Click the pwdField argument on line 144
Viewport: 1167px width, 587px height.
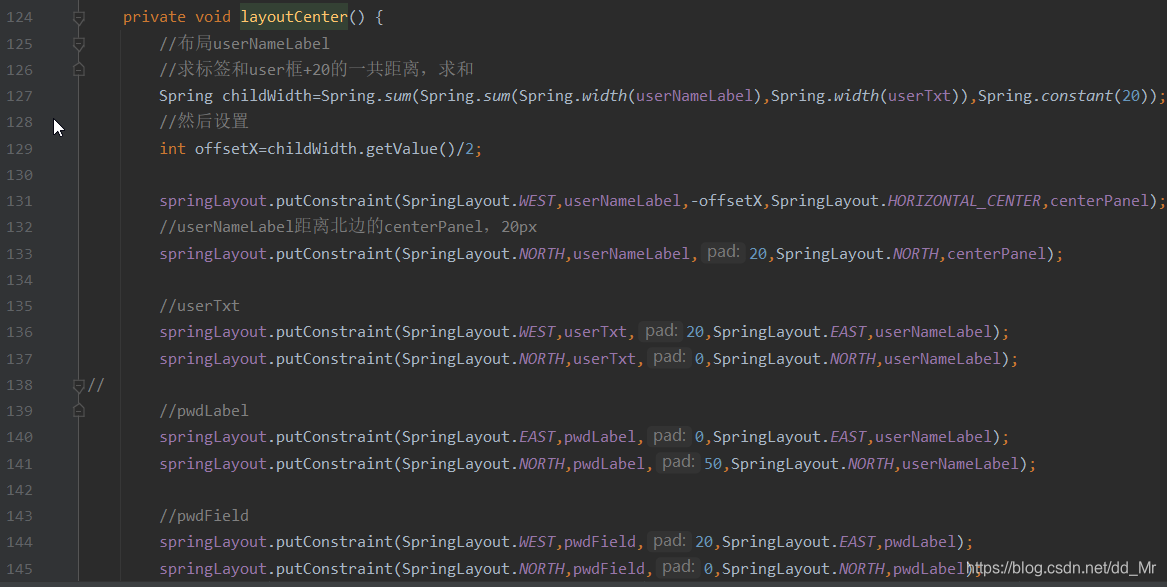599,542
